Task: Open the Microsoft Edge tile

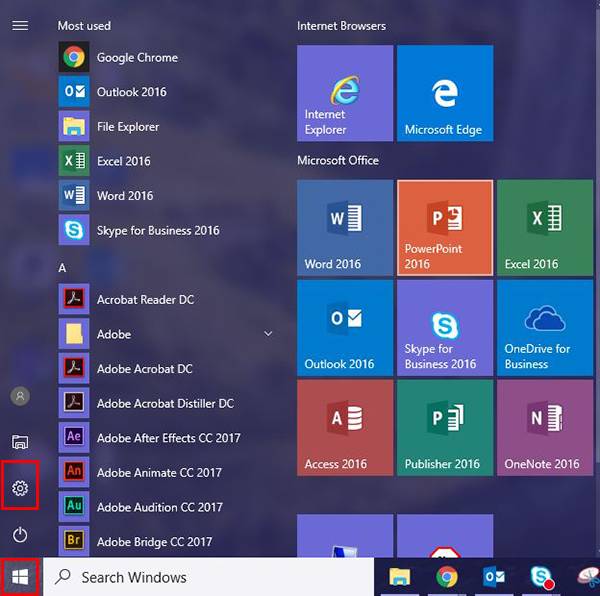Action: pyautogui.click(x=445, y=93)
